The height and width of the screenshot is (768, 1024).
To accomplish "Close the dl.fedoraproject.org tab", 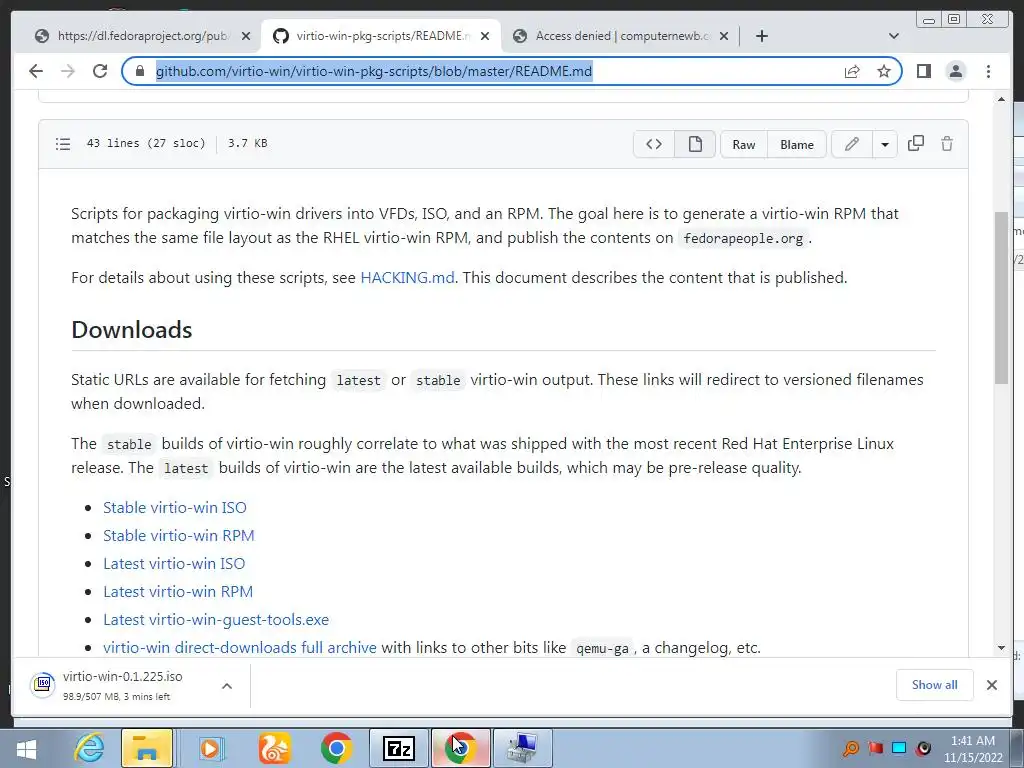I will (246, 36).
